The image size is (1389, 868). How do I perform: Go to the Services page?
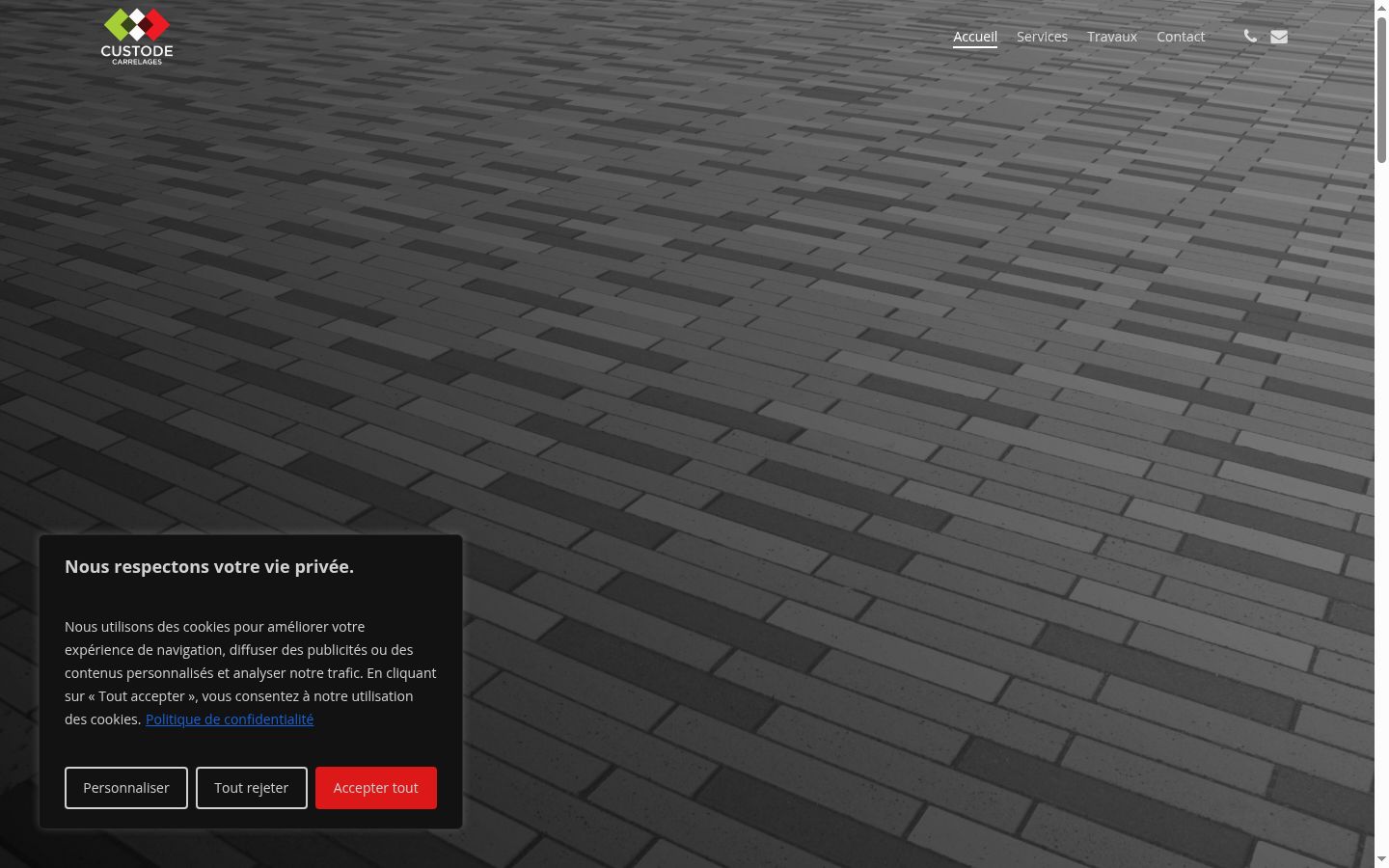click(x=1042, y=37)
